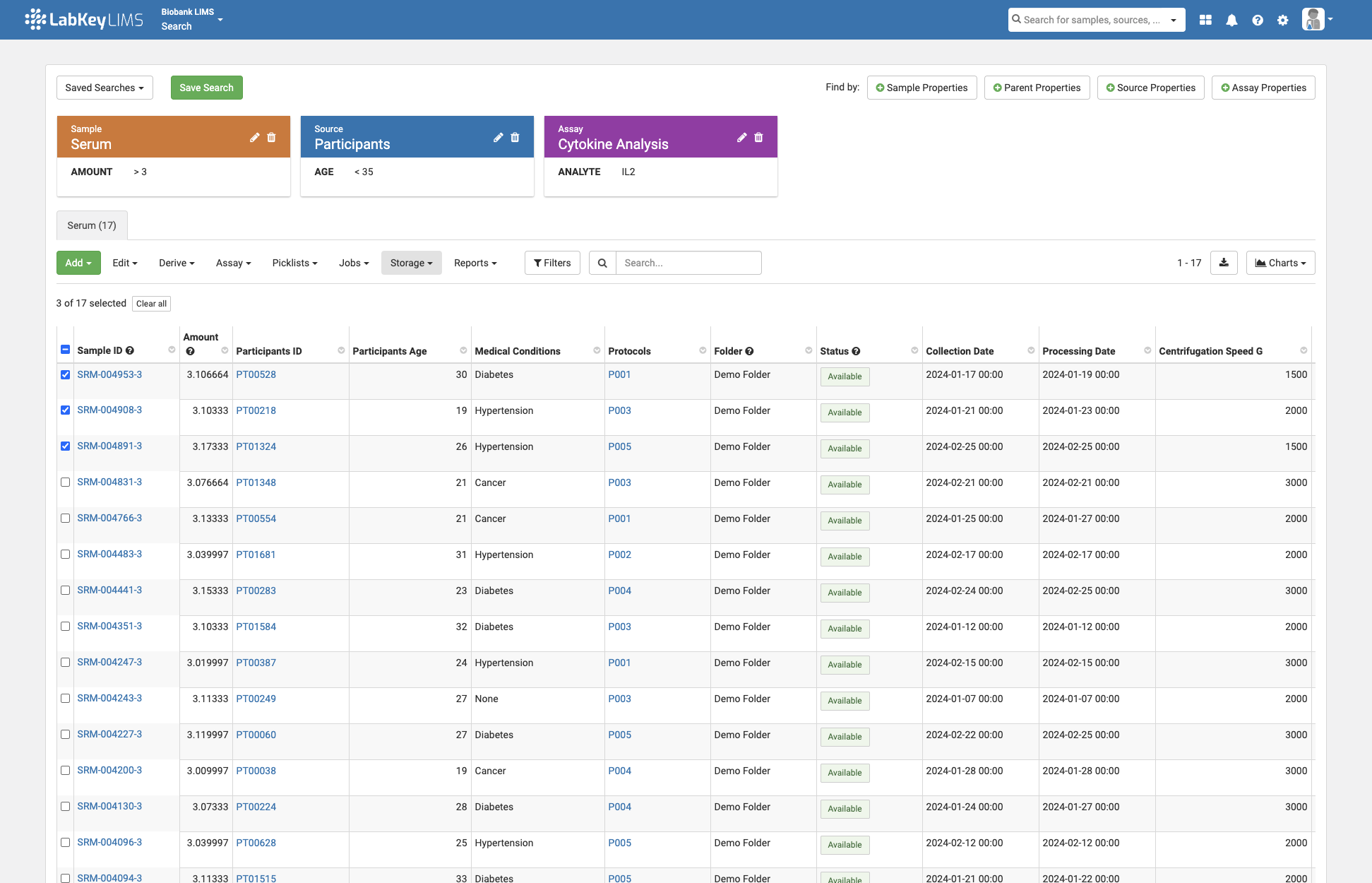Expand the green Add dropdown
The image size is (1372, 883).
(x=78, y=263)
